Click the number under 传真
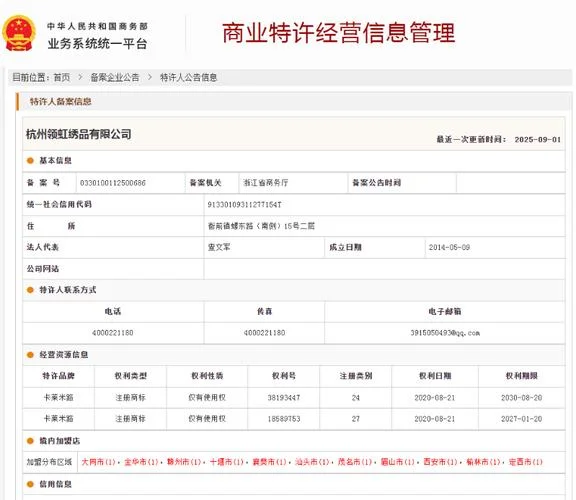 [264, 333]
